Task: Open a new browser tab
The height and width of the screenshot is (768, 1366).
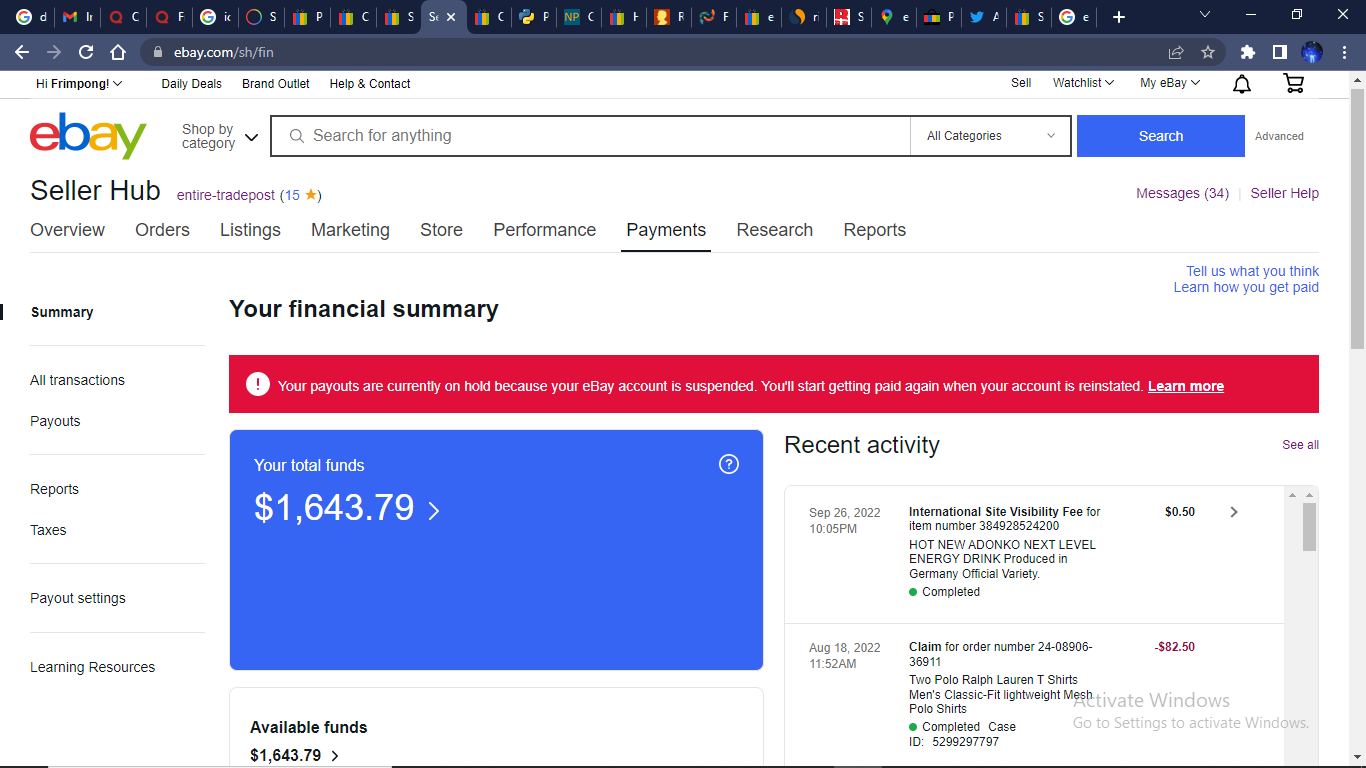Action: (1118, 17)
